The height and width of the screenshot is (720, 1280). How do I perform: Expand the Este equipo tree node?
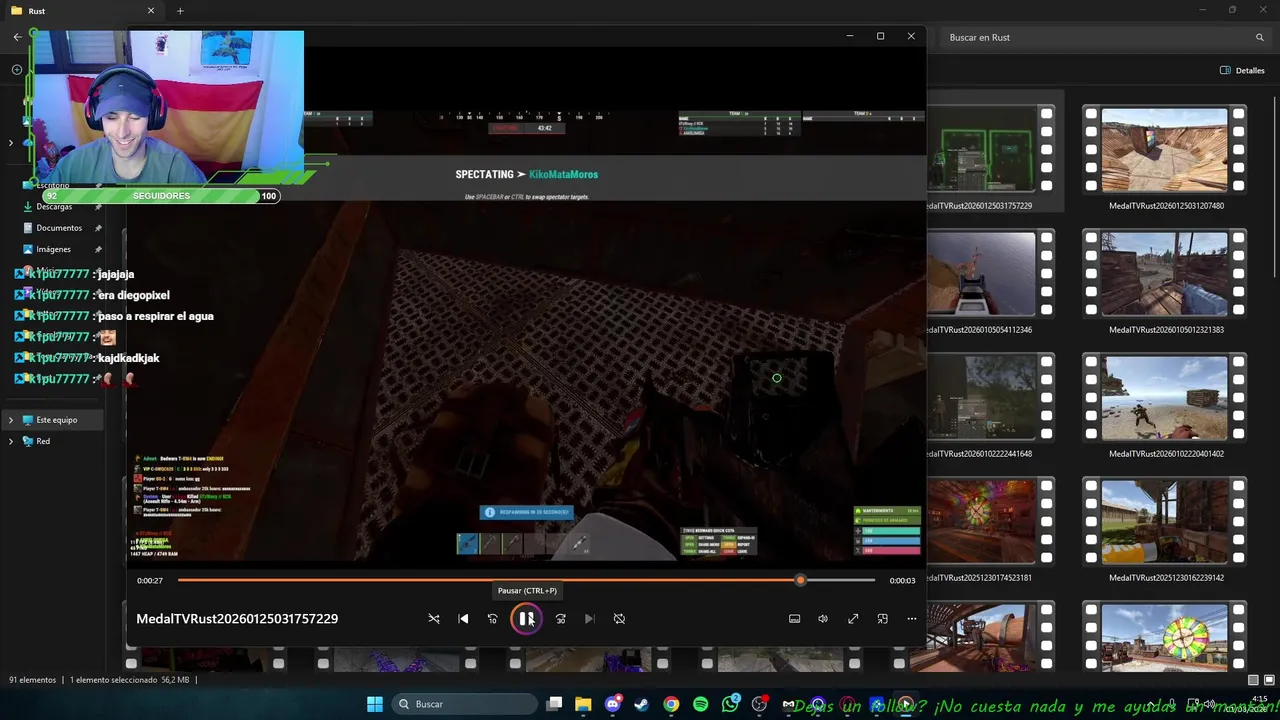[11, 420]
